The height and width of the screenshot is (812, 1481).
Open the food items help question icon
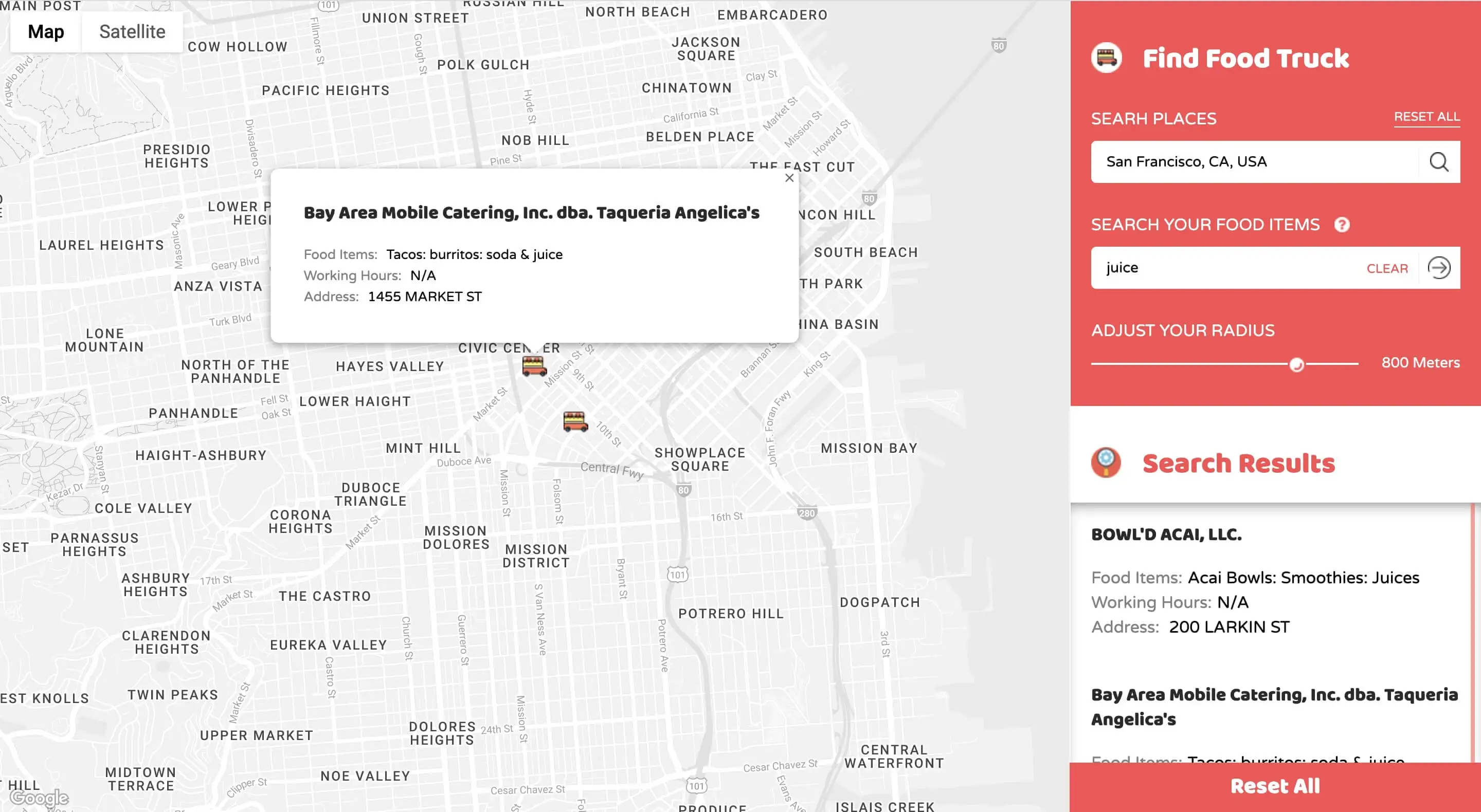click(x=1342, y=225)
